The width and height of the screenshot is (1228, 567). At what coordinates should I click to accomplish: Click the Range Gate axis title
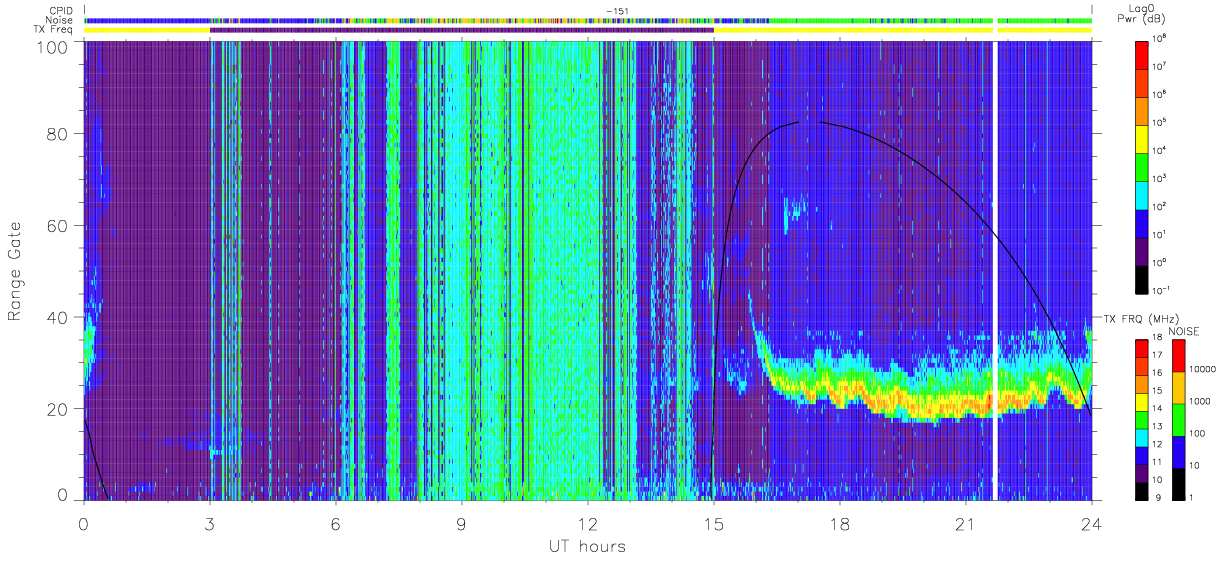coord(16,273)
